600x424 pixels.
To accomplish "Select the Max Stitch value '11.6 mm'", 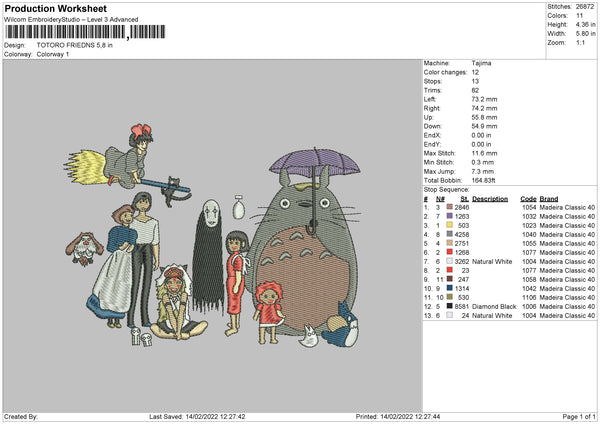I will click(x=484, y=153).
